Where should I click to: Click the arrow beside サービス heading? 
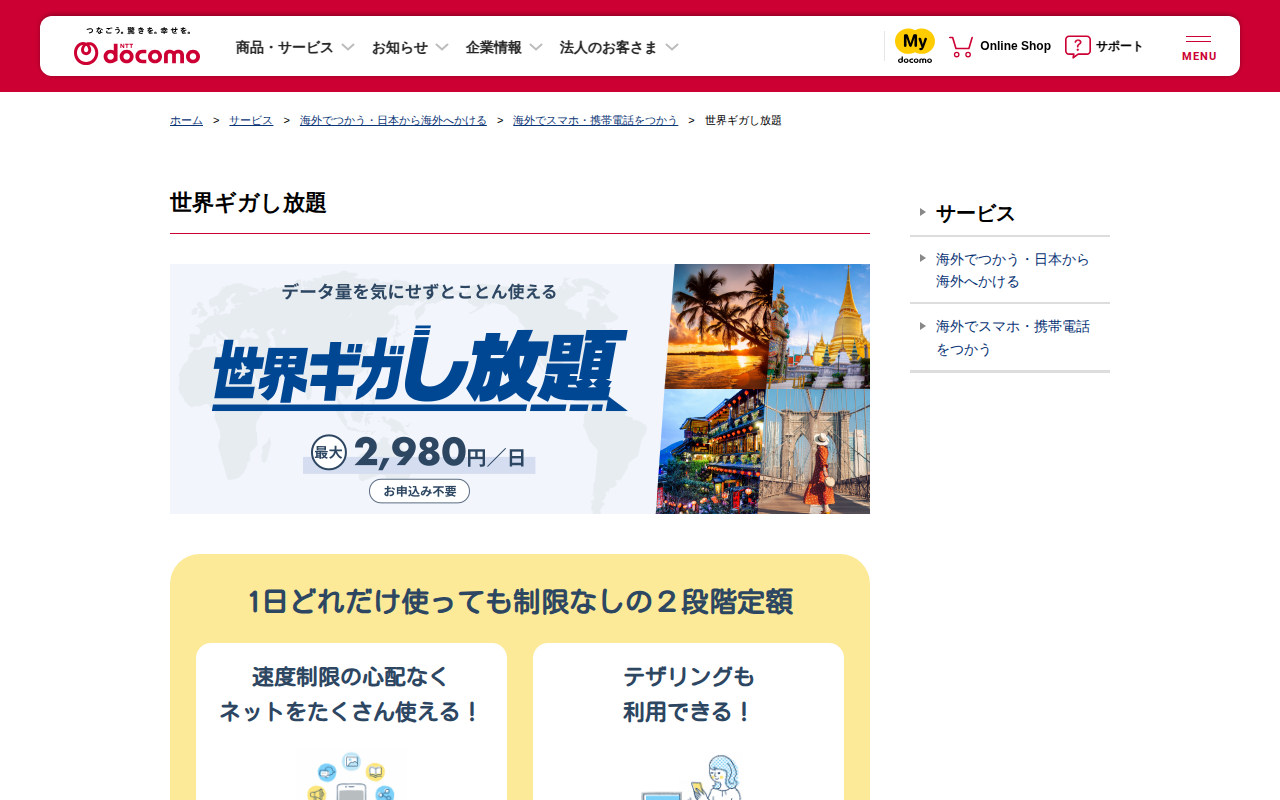[x=923, y=212]
